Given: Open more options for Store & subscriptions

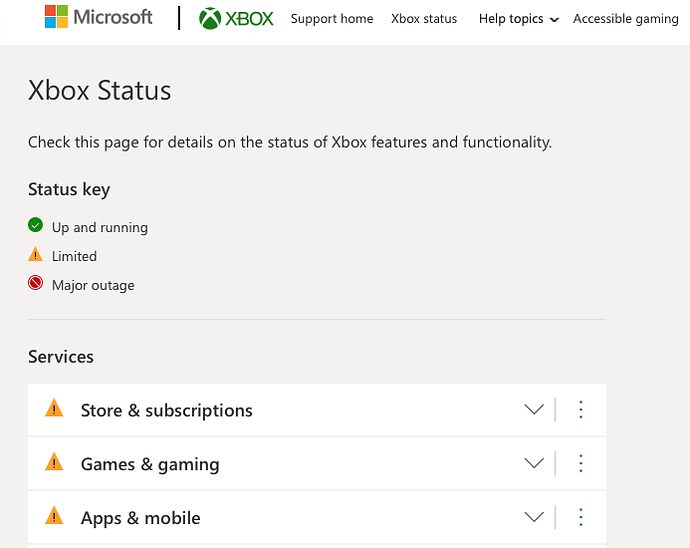Looking at the screenshot, I should [581, 410].
